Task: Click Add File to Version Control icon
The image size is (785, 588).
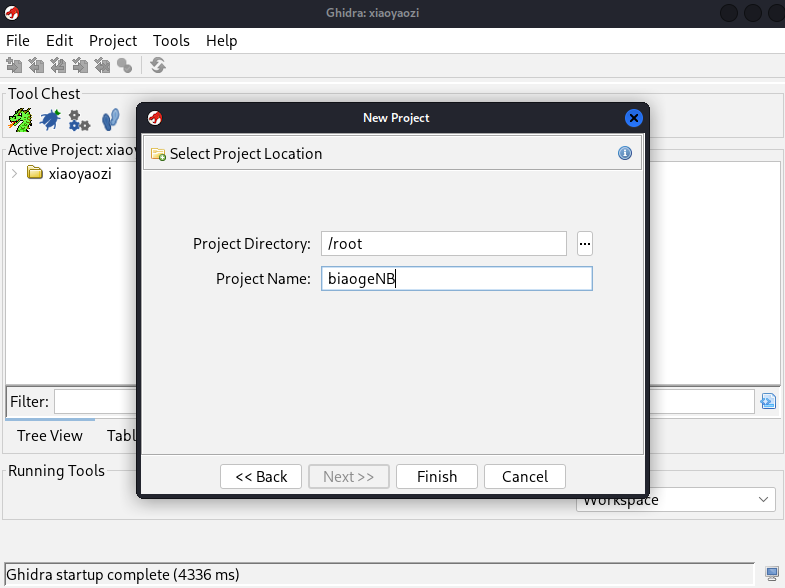Action: click(14, 66)
